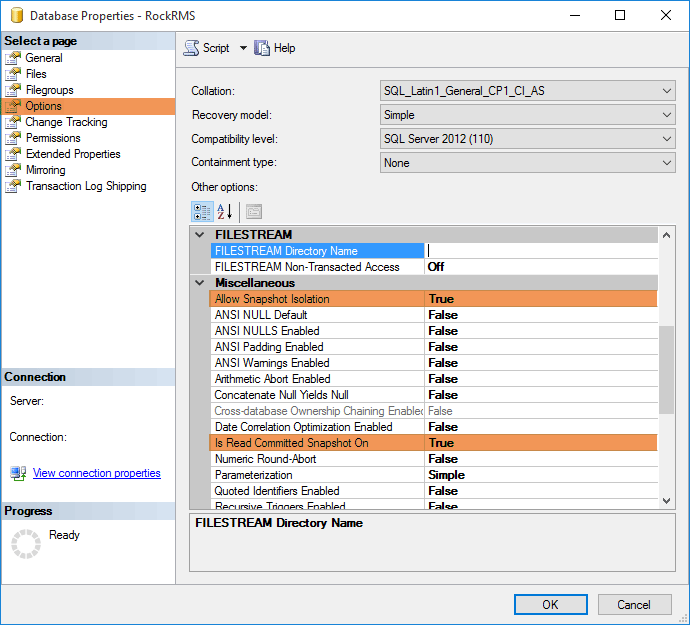Click the grid scroll up arrow

(x=666, y=235)
